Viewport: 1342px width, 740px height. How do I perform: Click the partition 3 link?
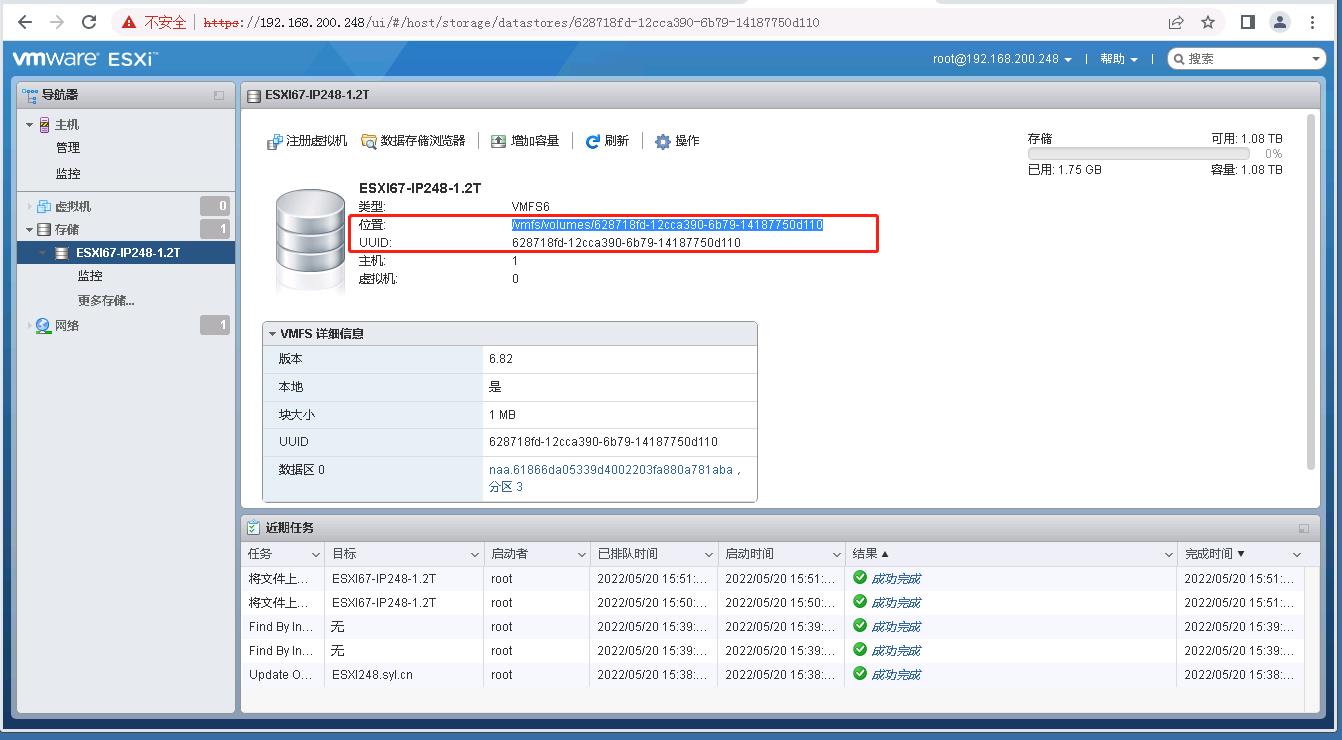(506, 487)
